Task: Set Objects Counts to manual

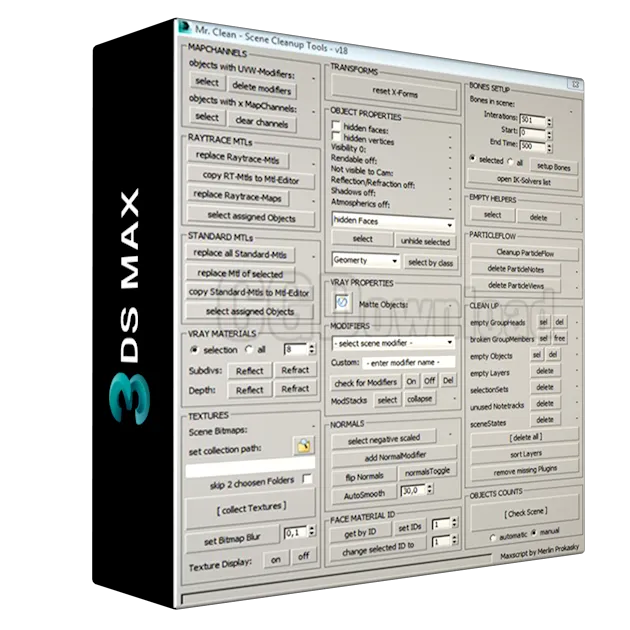Action: pyautogui.click(x=534, y=533)
